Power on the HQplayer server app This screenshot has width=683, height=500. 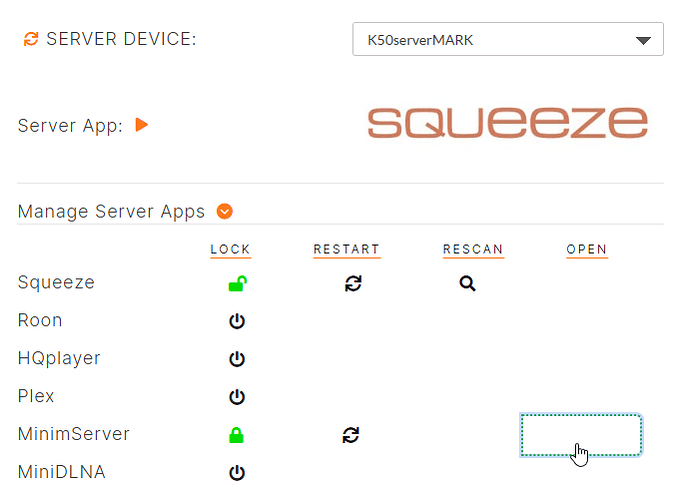pos(237,359)
